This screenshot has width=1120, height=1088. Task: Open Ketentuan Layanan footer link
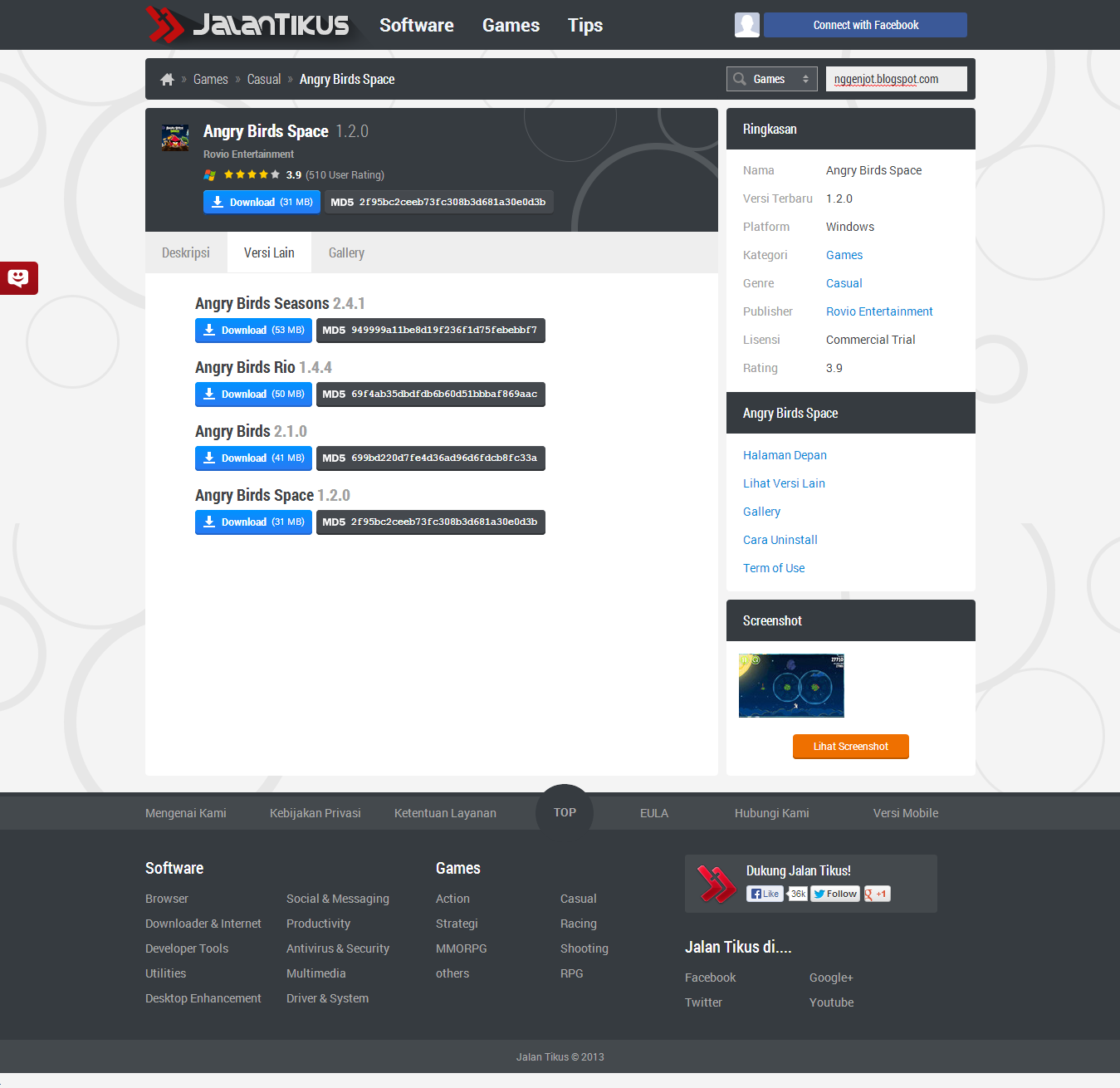445,813
